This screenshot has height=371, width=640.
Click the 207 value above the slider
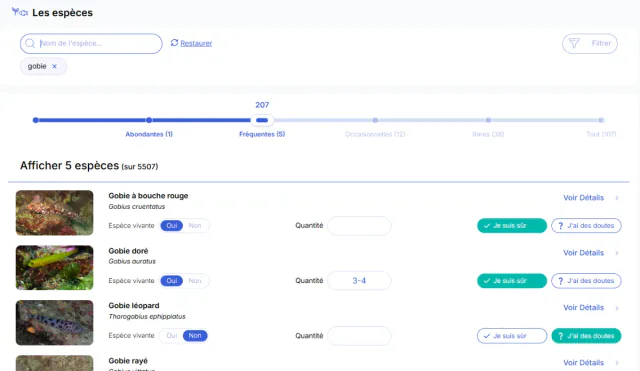click(x=262, y=105)
